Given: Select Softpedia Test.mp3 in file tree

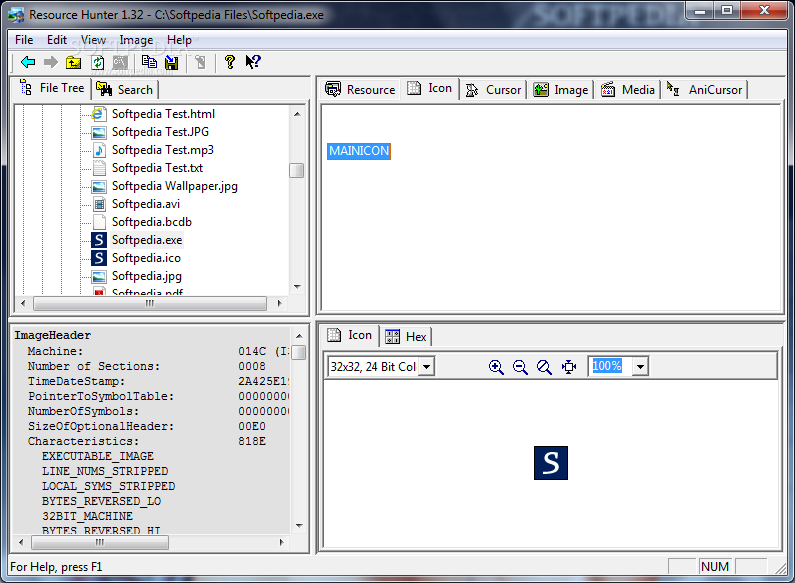Looking at the screenshot, I should pyautogui.click(x=162, y=150).
